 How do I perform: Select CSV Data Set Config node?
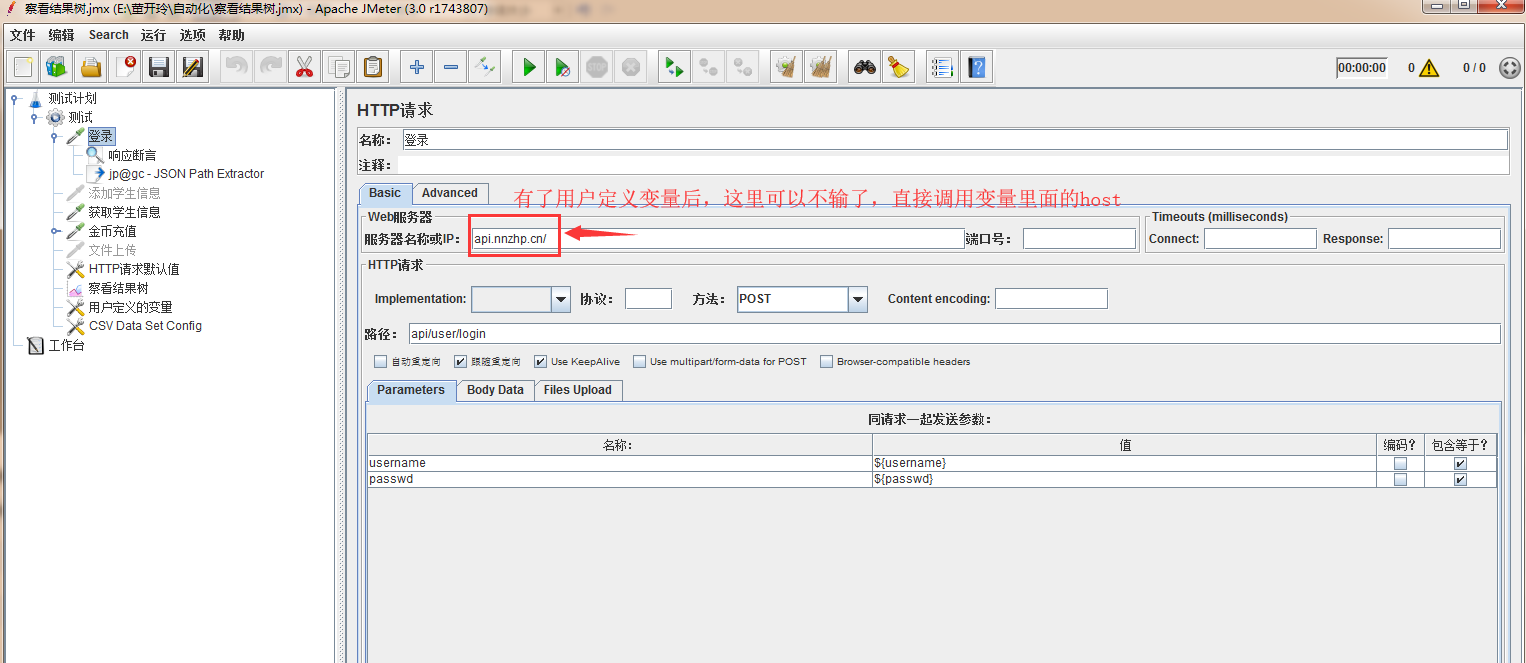(x=145, y=326)
